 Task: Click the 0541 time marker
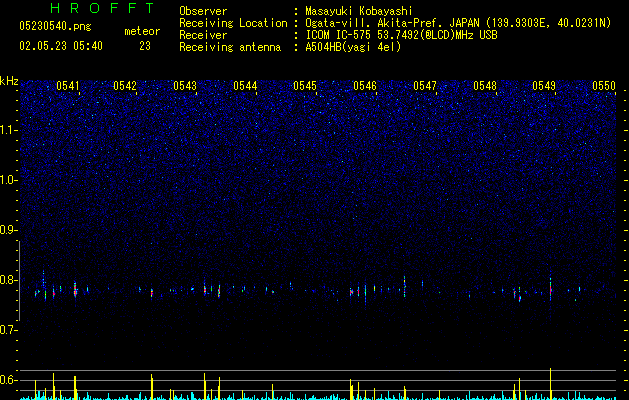(x=68, y=86)
